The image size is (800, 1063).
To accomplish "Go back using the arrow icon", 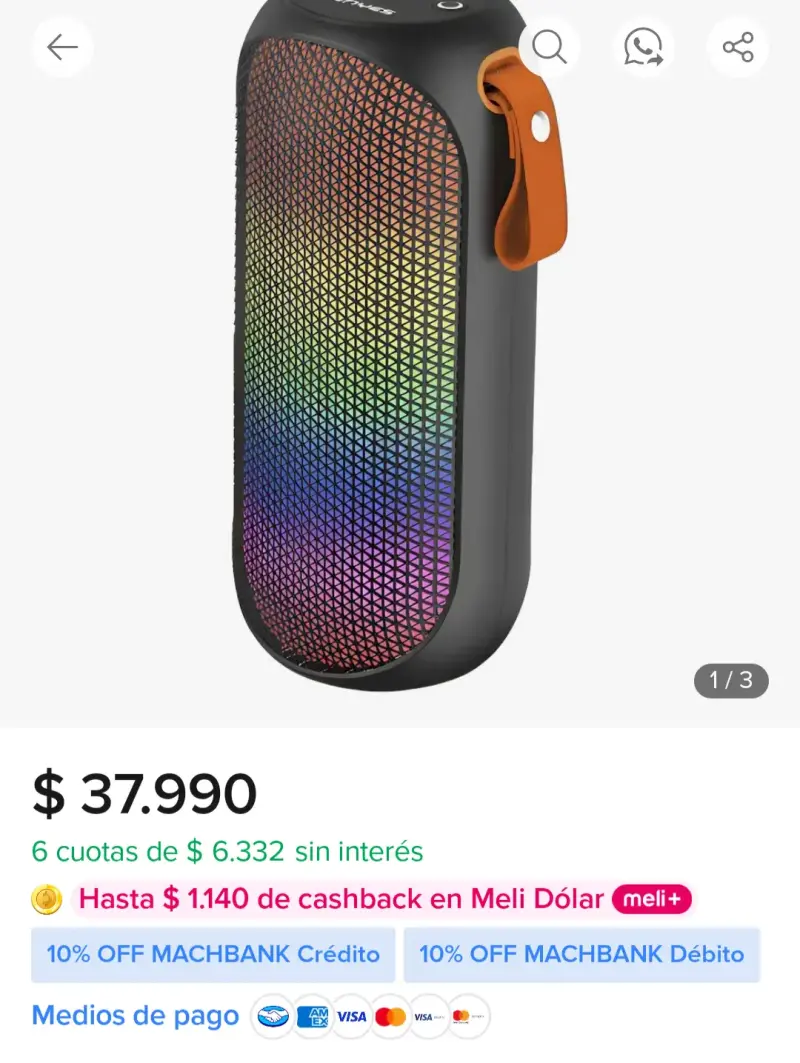I will tap(62, 47).
